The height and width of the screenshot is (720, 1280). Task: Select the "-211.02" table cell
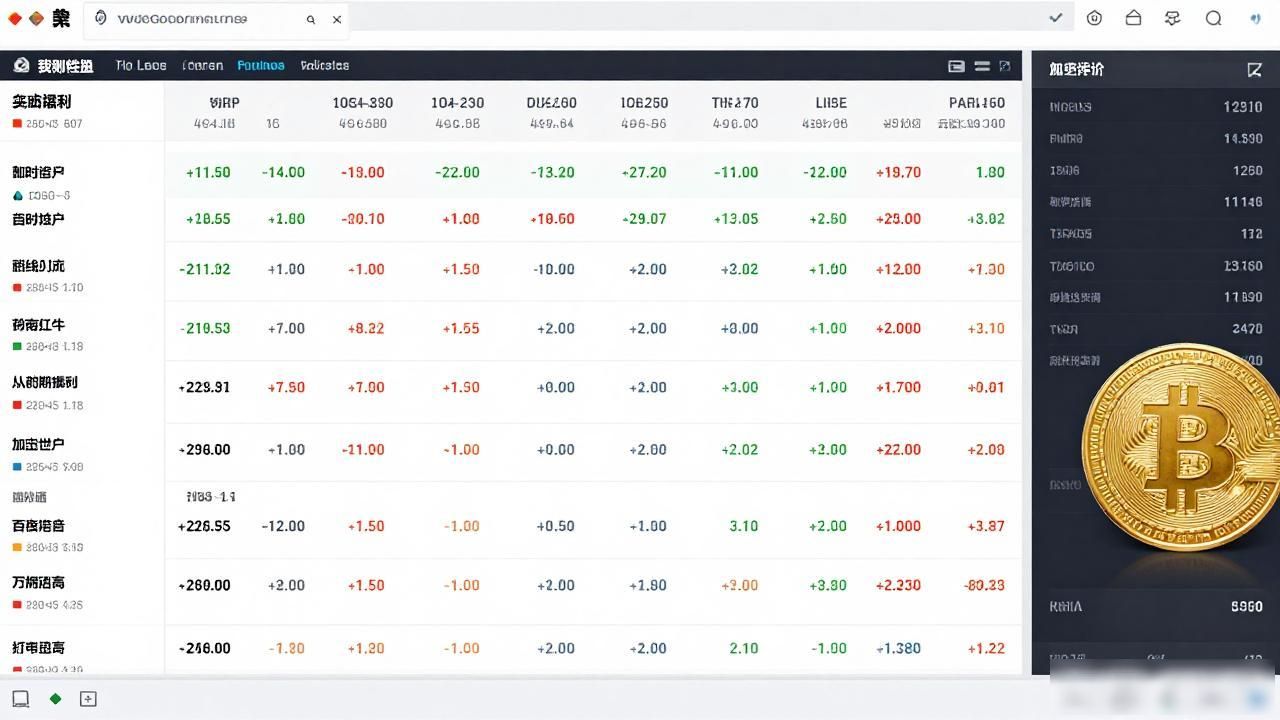tap(205, 269)
